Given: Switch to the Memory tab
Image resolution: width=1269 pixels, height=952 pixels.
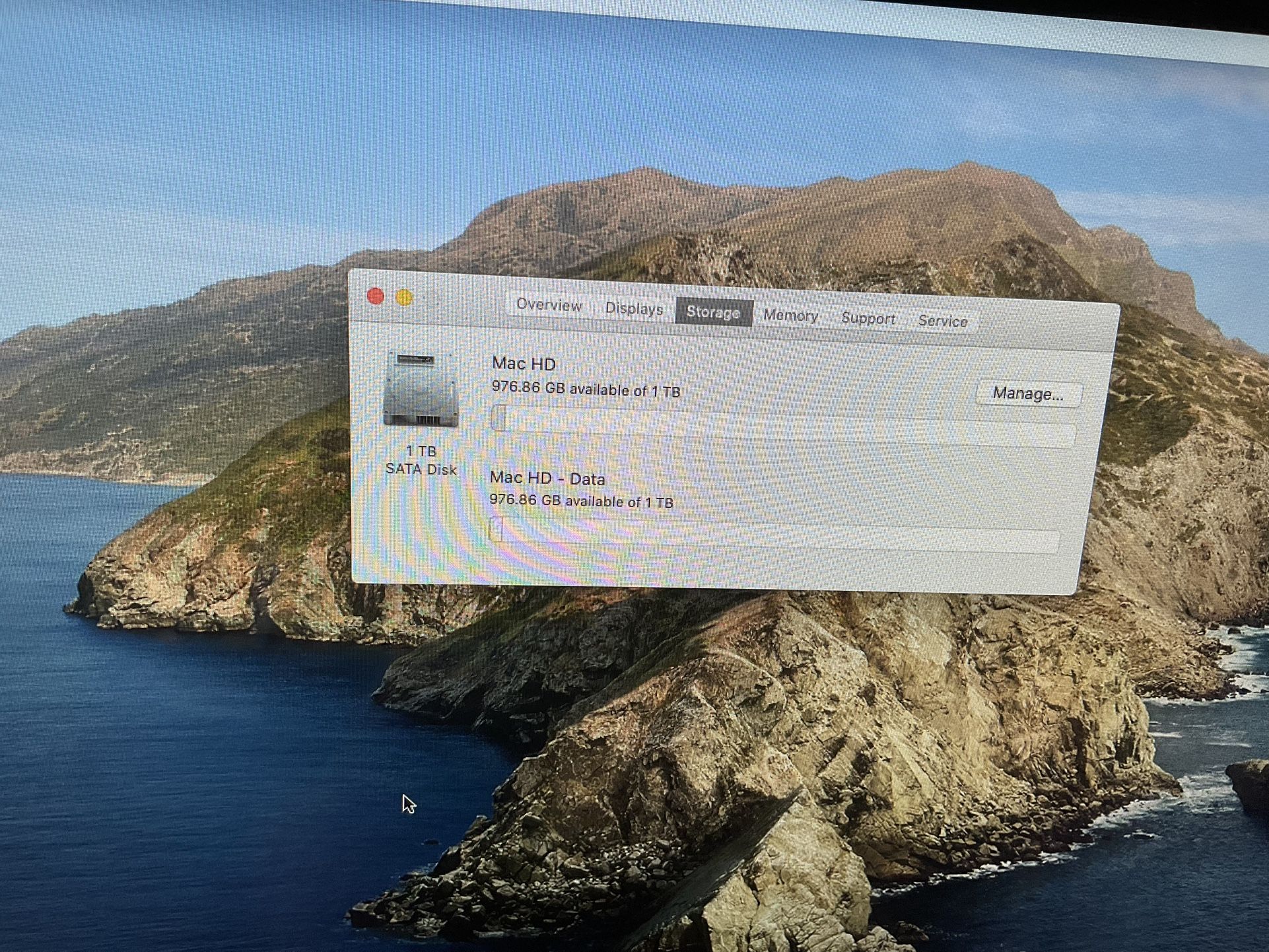Looking at the screenshot, I should pos(790,316).
